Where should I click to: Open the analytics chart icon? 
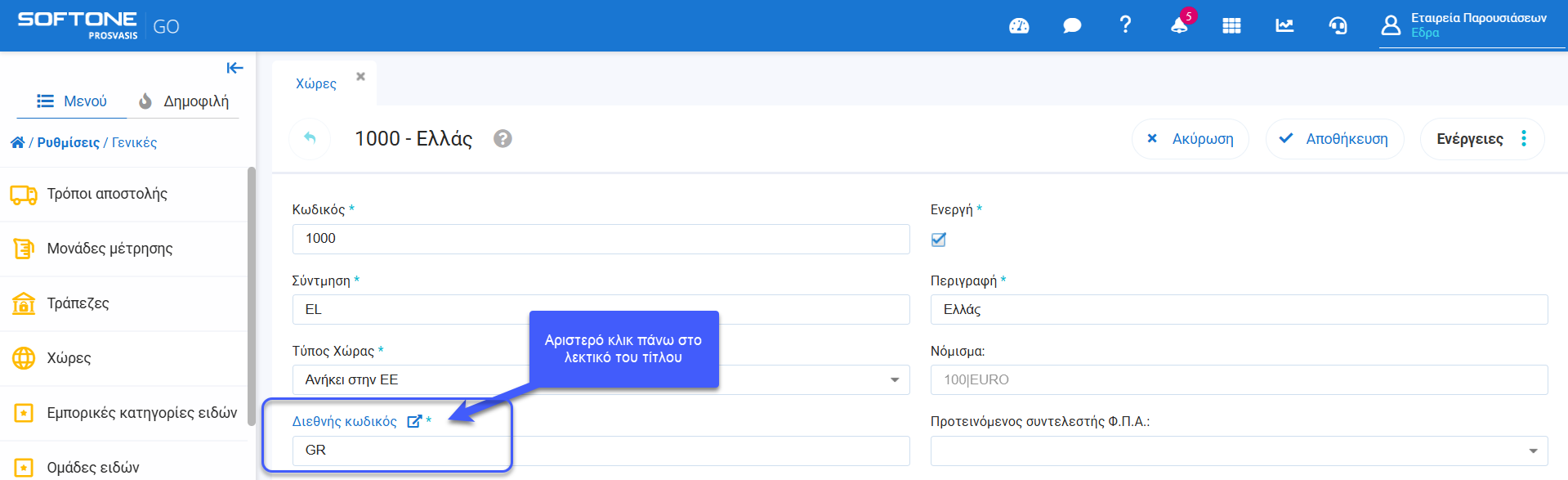[1284, 26]
